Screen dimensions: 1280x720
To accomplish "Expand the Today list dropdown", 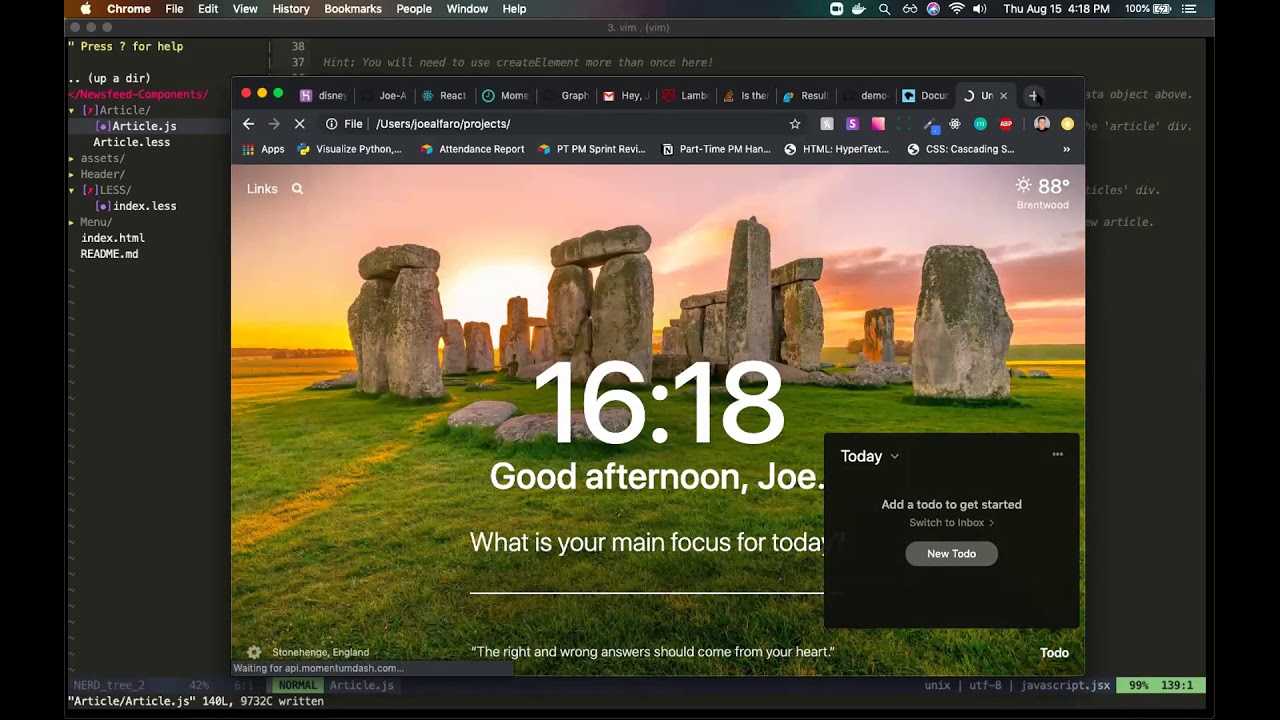I will click(894, 456).
